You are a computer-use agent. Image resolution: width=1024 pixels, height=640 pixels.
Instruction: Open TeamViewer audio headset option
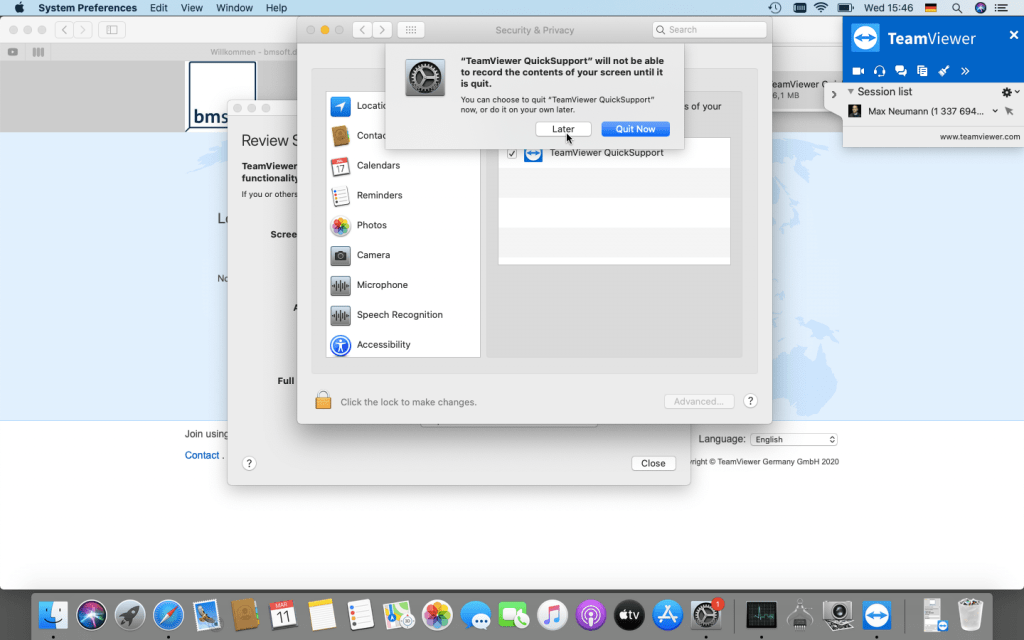click(x=879, y=71)
